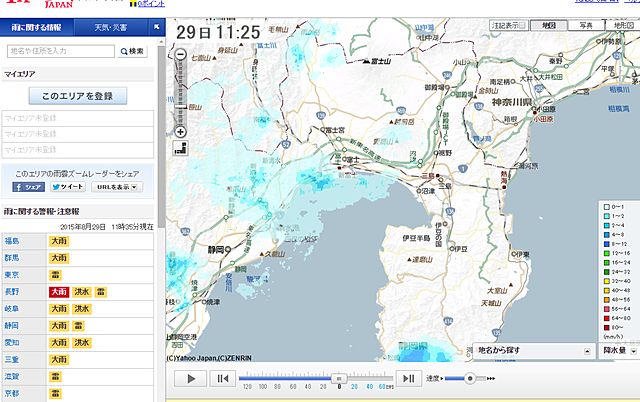The image size is (640, 402).
Task: Switch the map to 地図 view
Action: click(548, 24)
